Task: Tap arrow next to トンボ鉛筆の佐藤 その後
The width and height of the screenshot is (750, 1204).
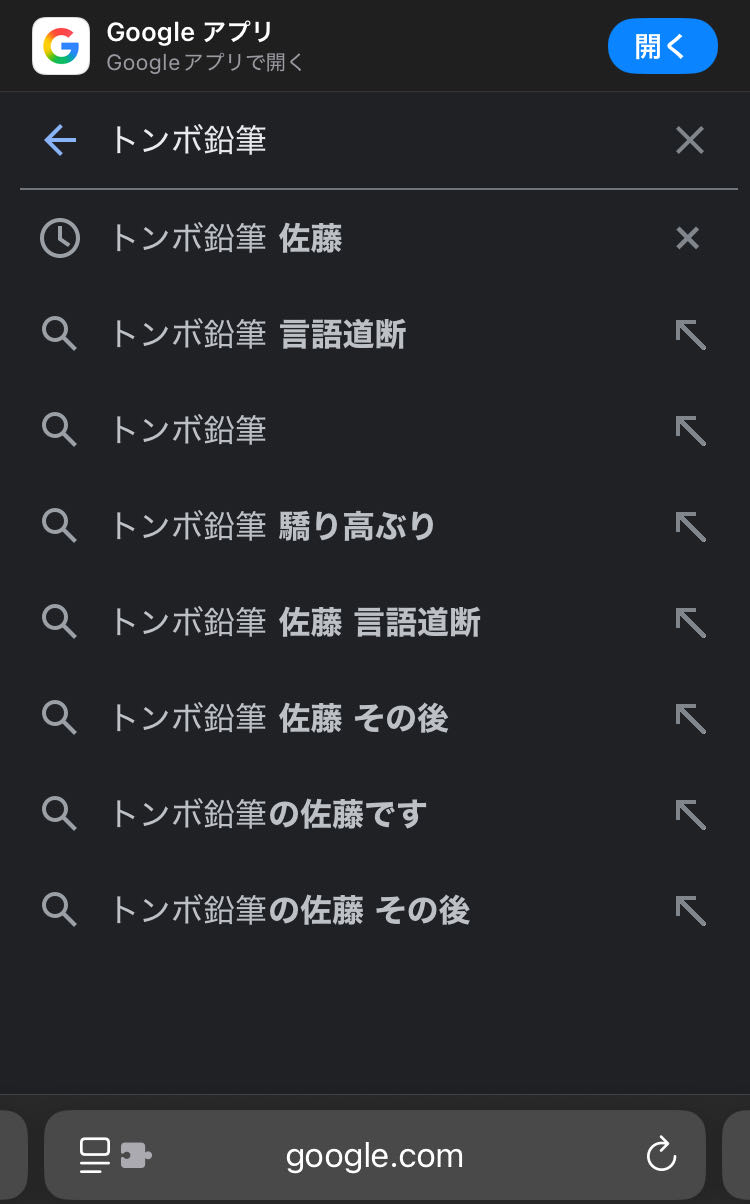Action: [x=690, y=910]
